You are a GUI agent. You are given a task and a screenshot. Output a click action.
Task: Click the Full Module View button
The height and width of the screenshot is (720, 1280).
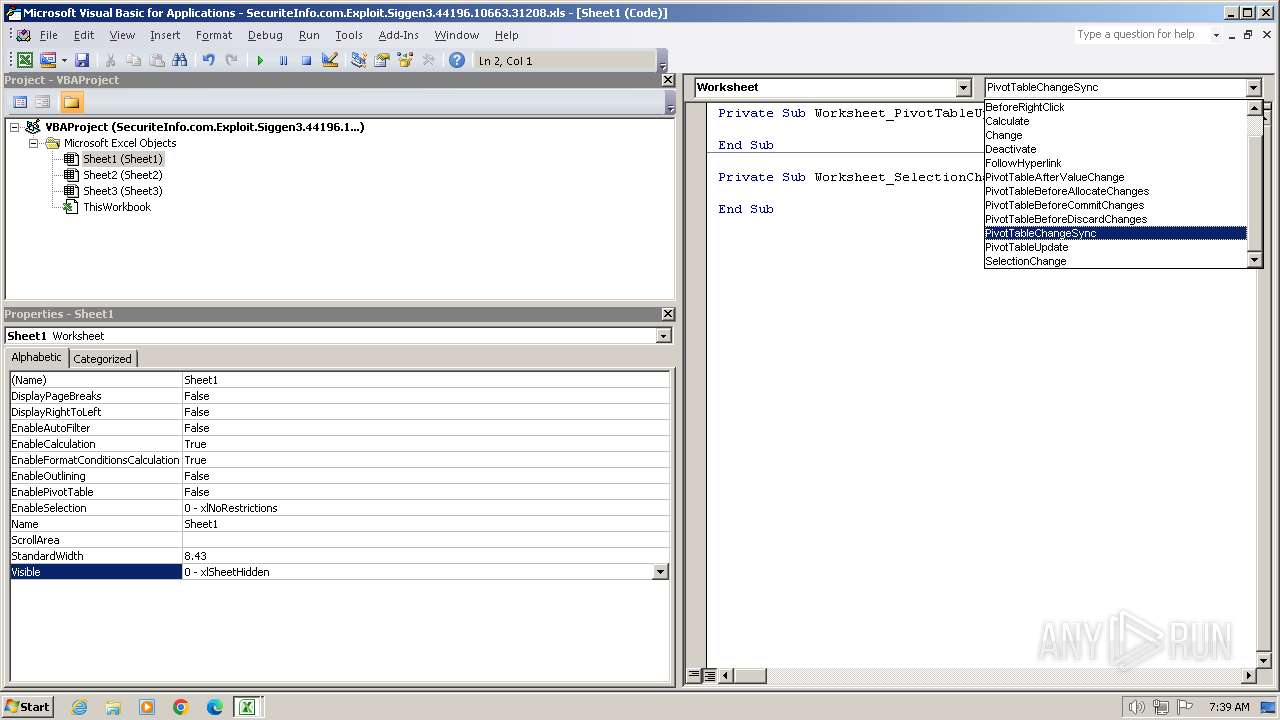[709, 676]
